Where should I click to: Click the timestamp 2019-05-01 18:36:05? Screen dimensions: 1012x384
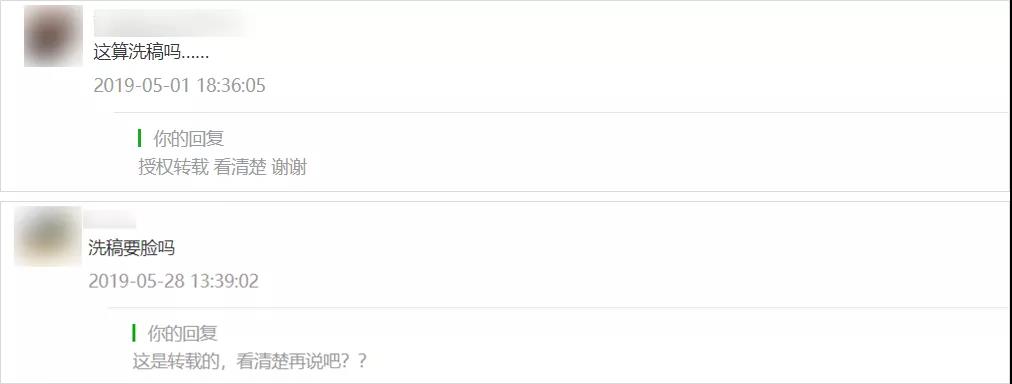click(x=179, y=86)
